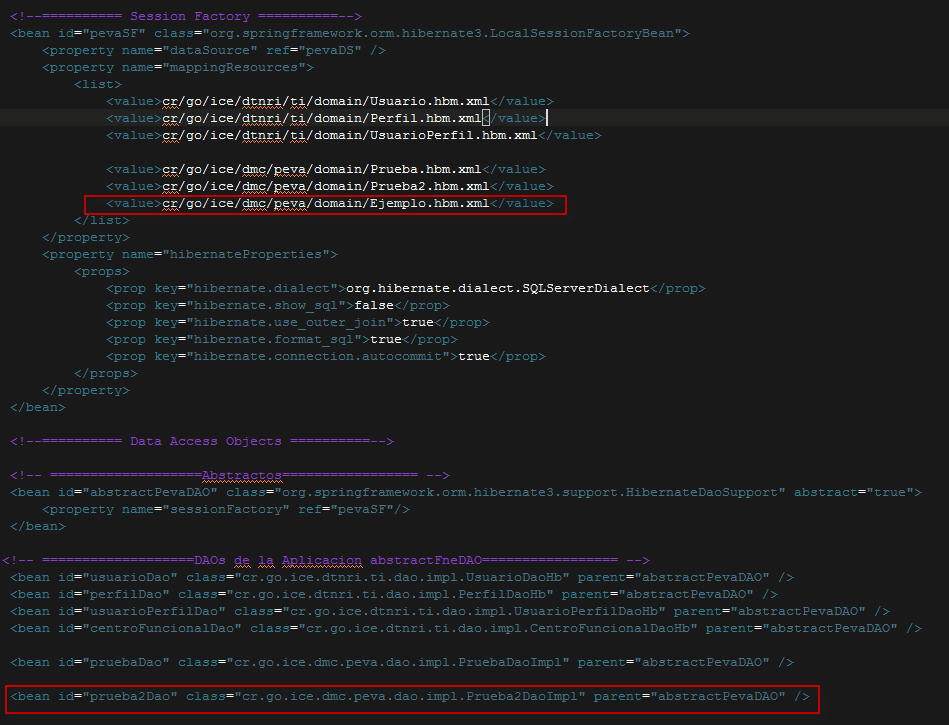The image size is (949, 725).
Task: Click the false value for hibernate.show_sql
Action: pos(374,304)
